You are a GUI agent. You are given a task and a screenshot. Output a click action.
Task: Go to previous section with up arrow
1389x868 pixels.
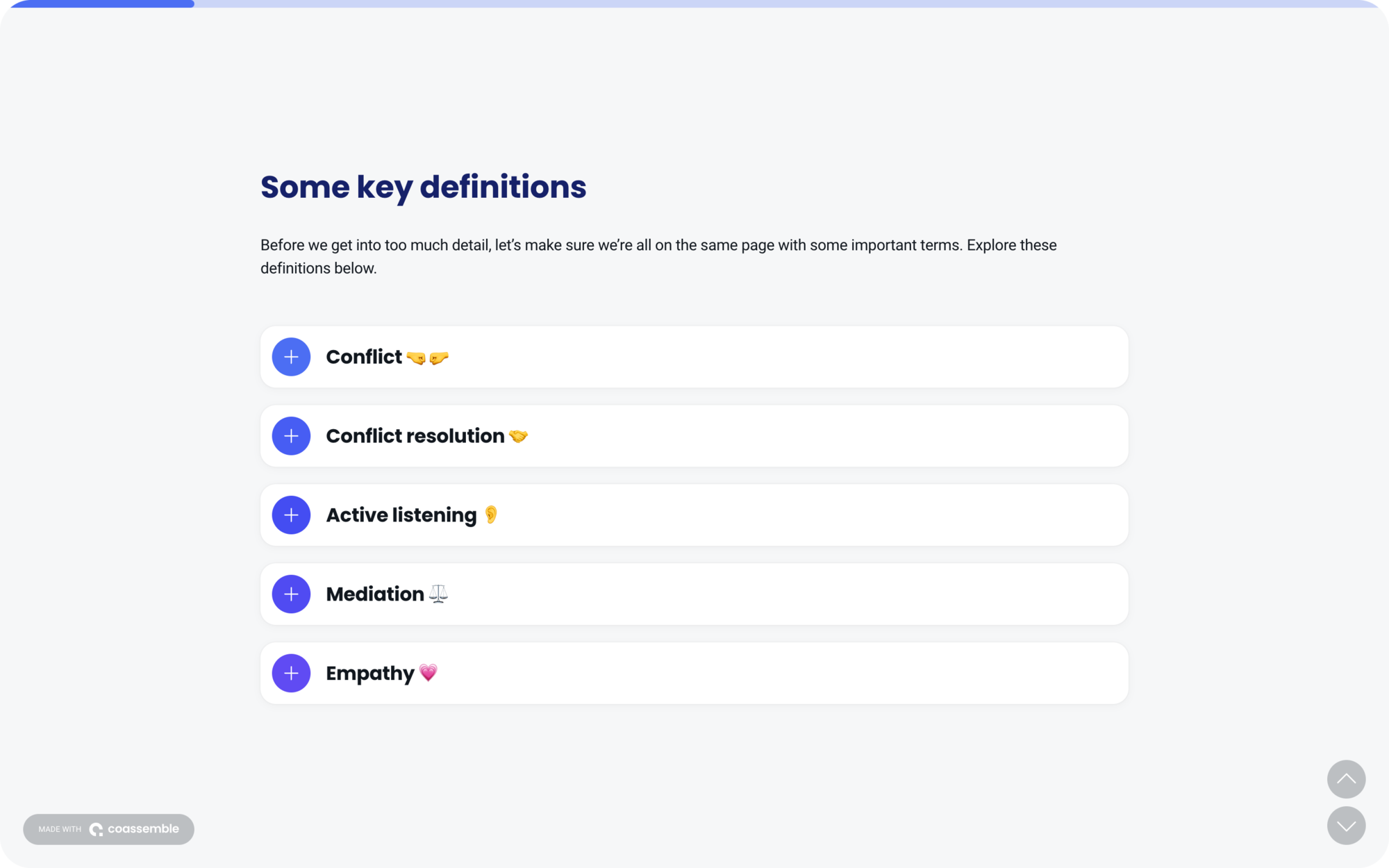coord(1346,779)
